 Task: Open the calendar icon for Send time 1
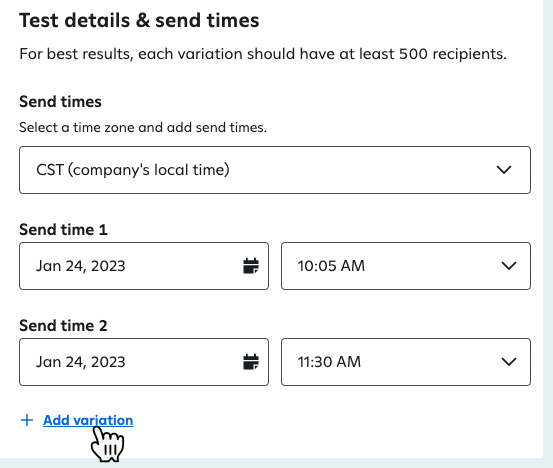(251, 266)
